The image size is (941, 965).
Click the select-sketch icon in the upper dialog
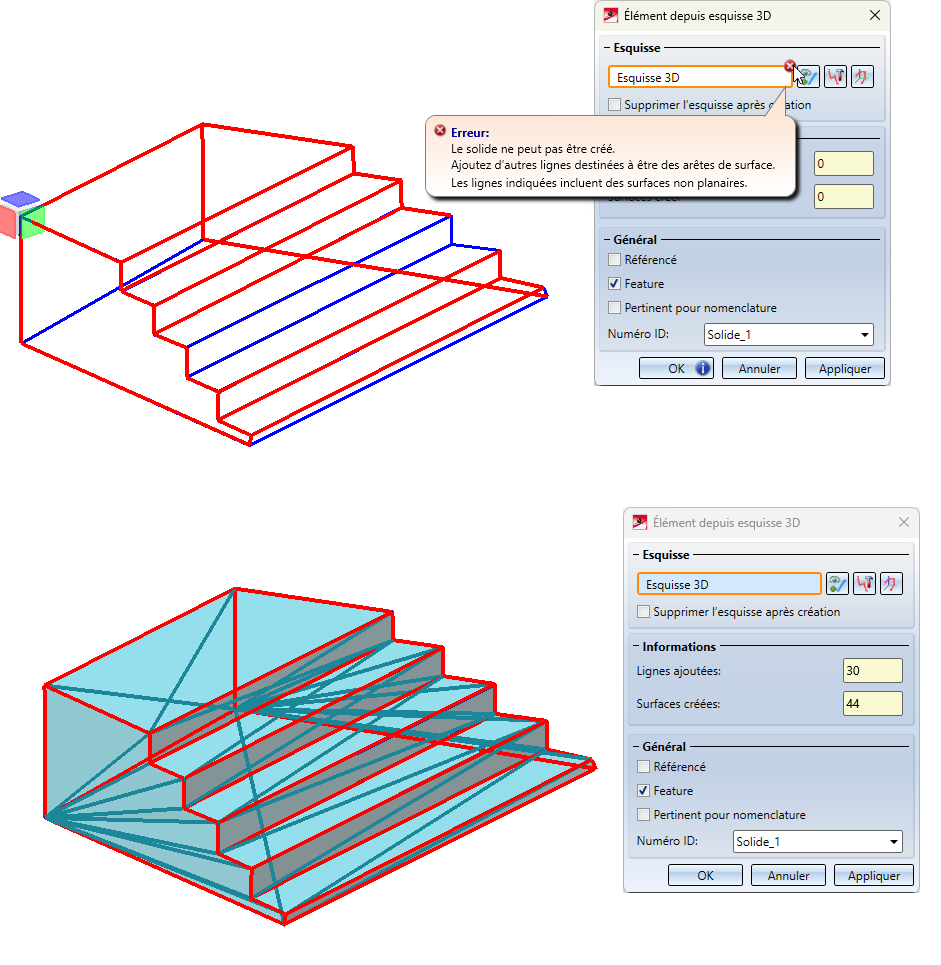point(809,77)
